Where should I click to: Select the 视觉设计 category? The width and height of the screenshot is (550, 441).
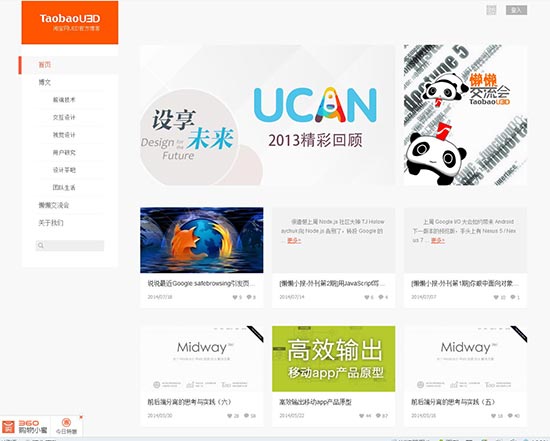64,135
